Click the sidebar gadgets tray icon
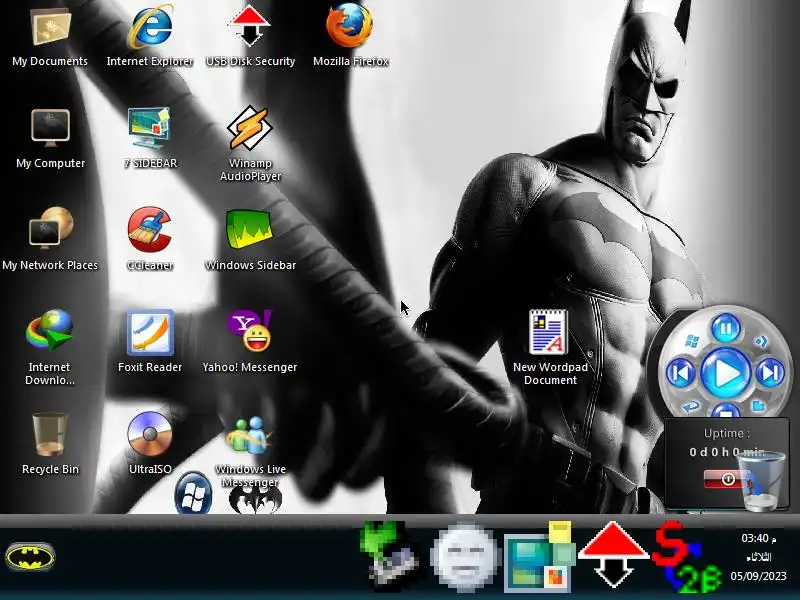This screenshot has height=600, width=800. tap(540, 557)
